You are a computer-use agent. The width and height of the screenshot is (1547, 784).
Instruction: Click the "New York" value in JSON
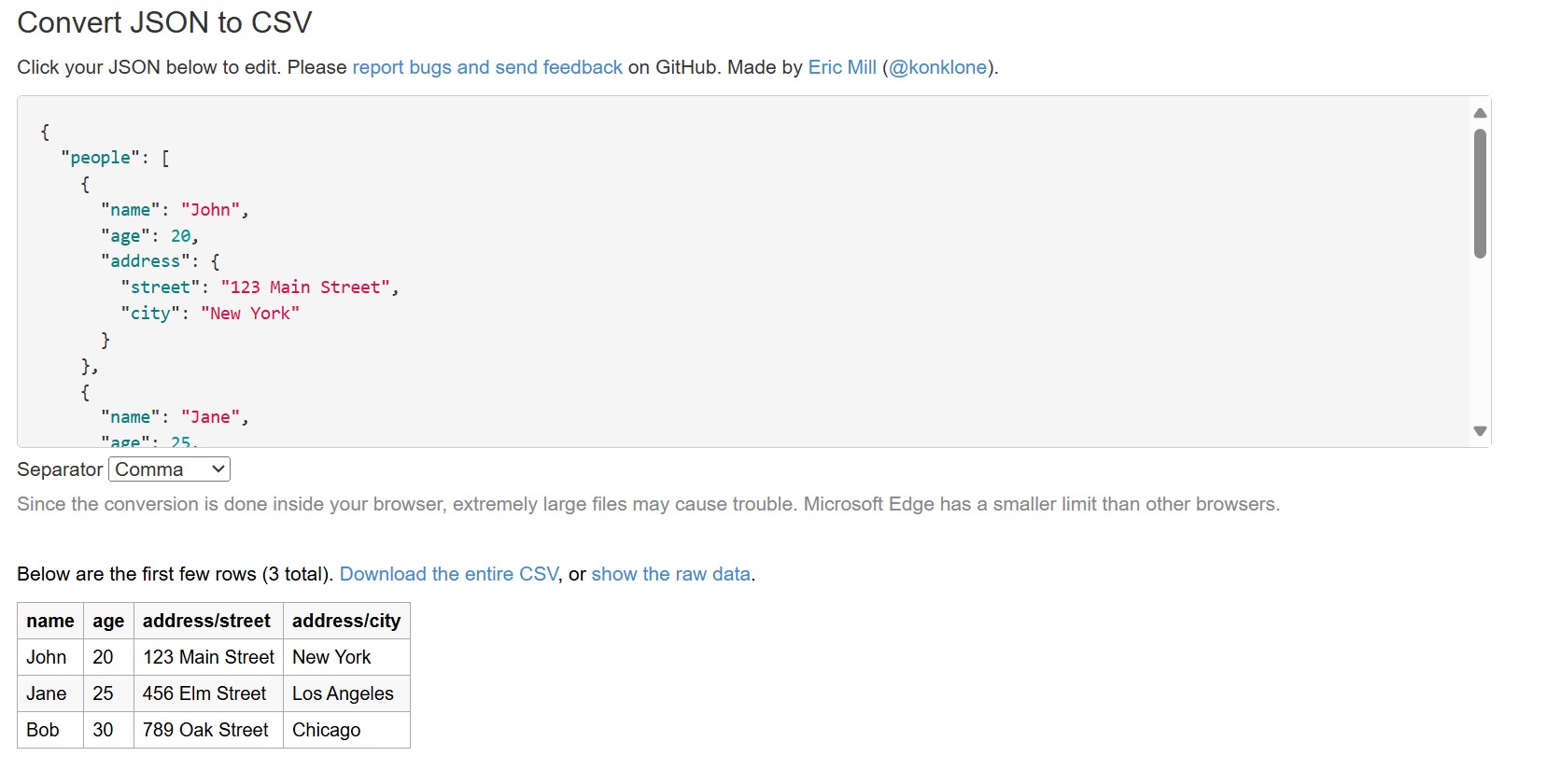coord(250,314)
